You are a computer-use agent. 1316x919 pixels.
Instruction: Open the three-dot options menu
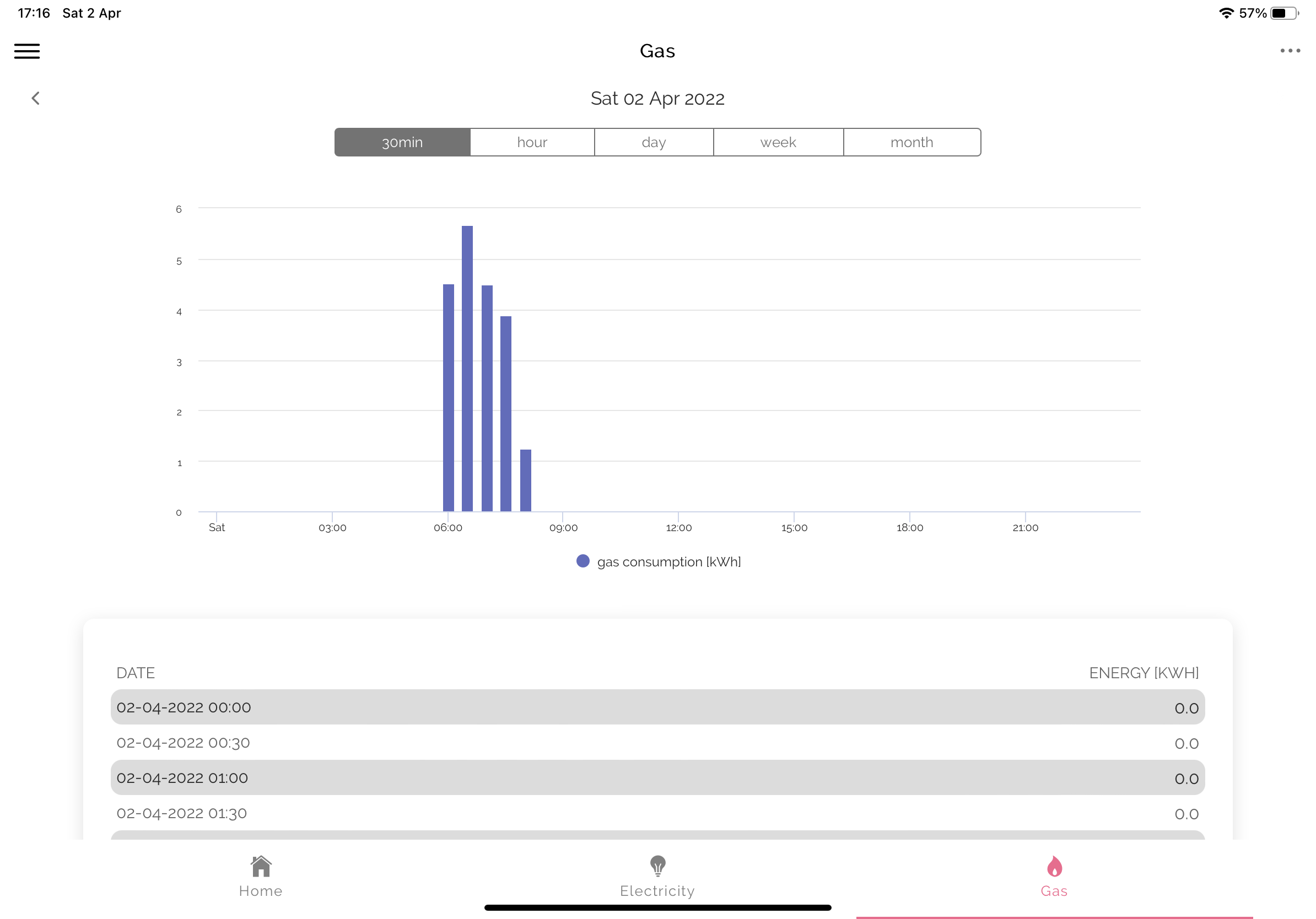click(x=1290, y=51)
